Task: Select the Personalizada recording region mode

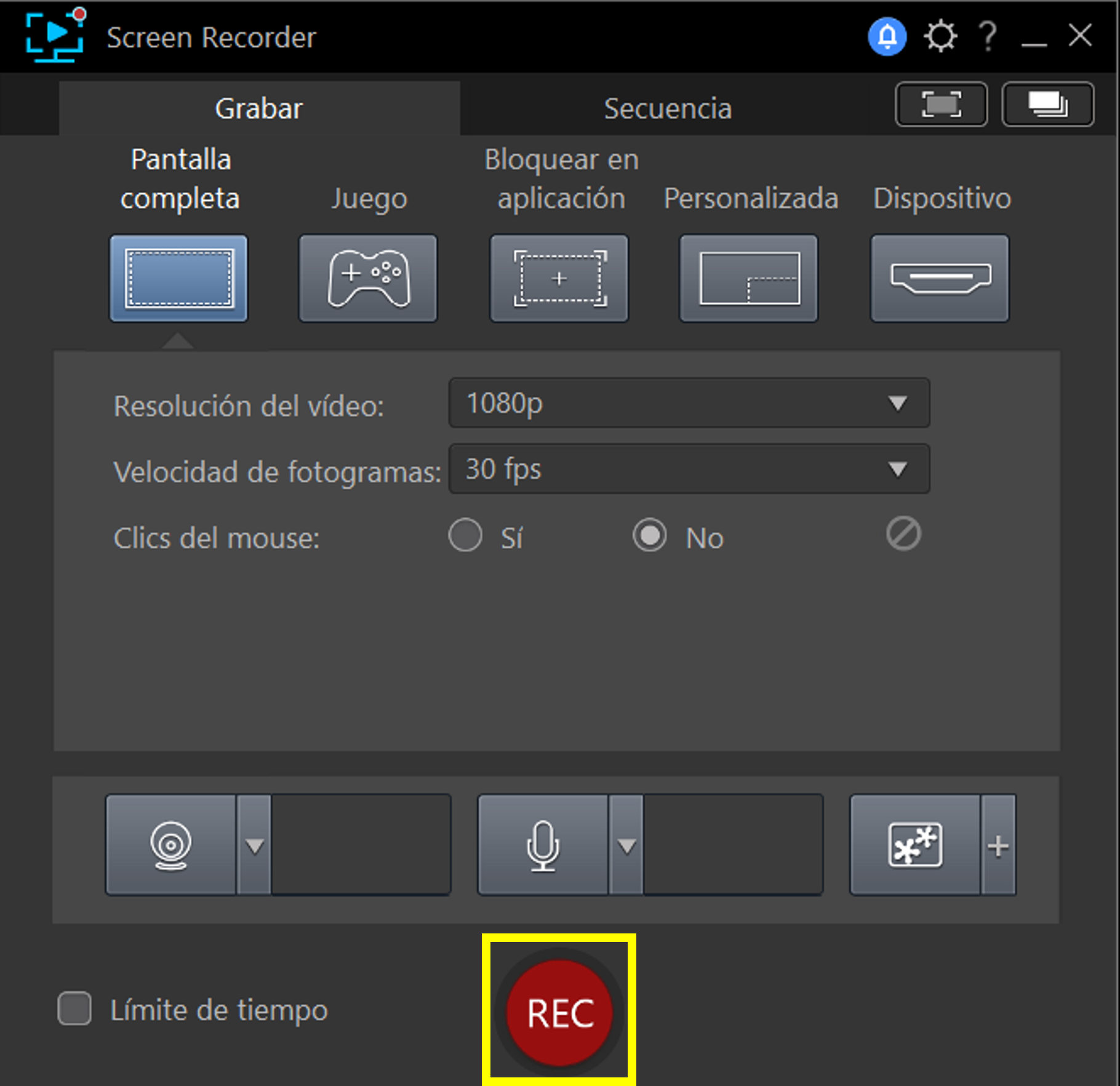Action: point(748,278)
